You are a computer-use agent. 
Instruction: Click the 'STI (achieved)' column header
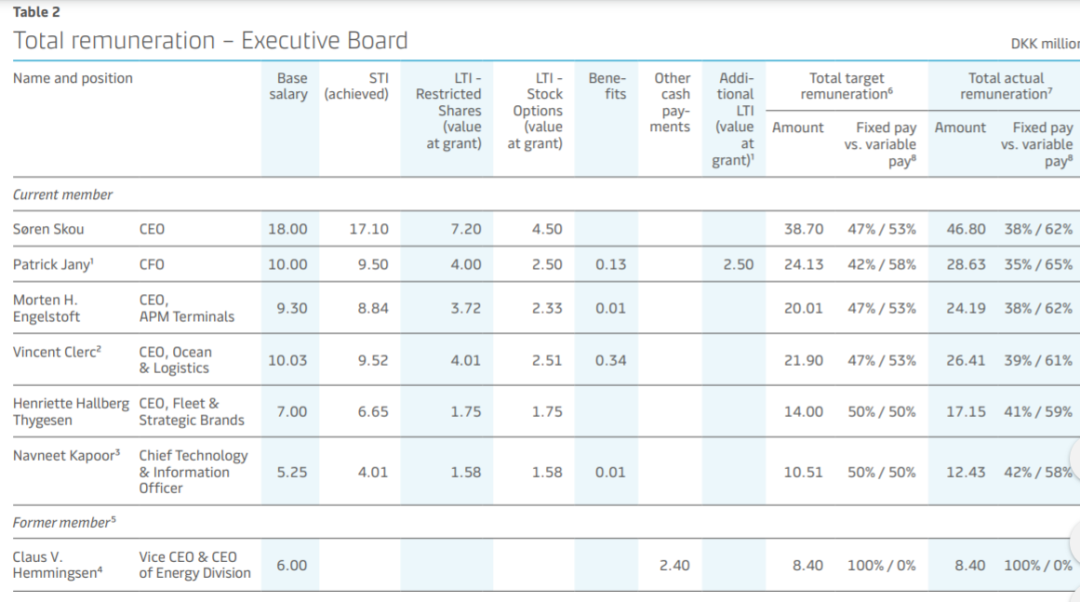click(356, 86)
